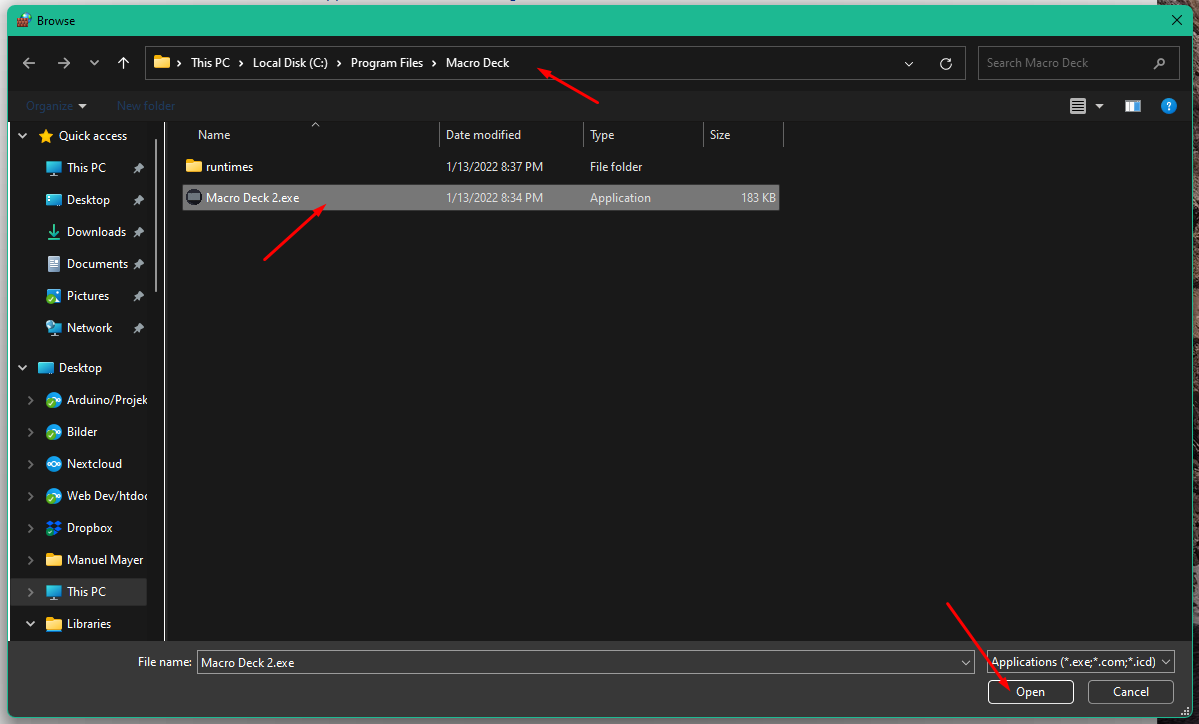The image size is (1199, 724).
Task: Click the runtimes folder icon
Action: (193, 166)
